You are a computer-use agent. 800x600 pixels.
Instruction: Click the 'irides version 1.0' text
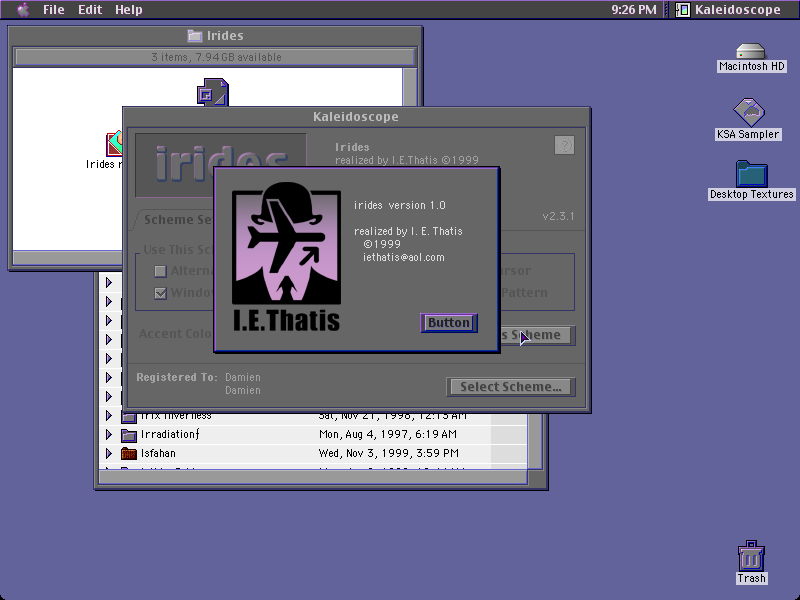click(399, 205)
